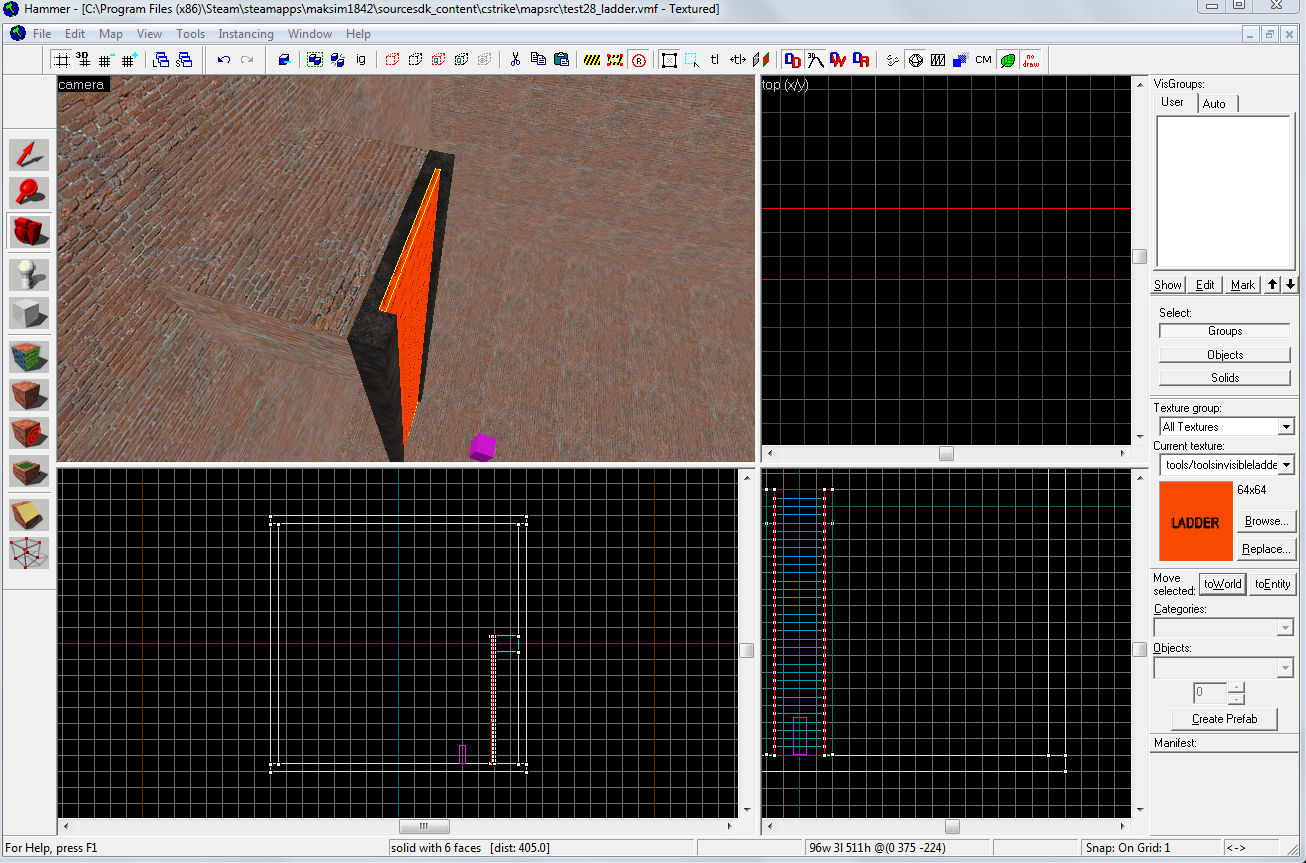Toggle displacement walkable DW icon
This screenshot has width=1306, height=863.
[x=838, y=60]
